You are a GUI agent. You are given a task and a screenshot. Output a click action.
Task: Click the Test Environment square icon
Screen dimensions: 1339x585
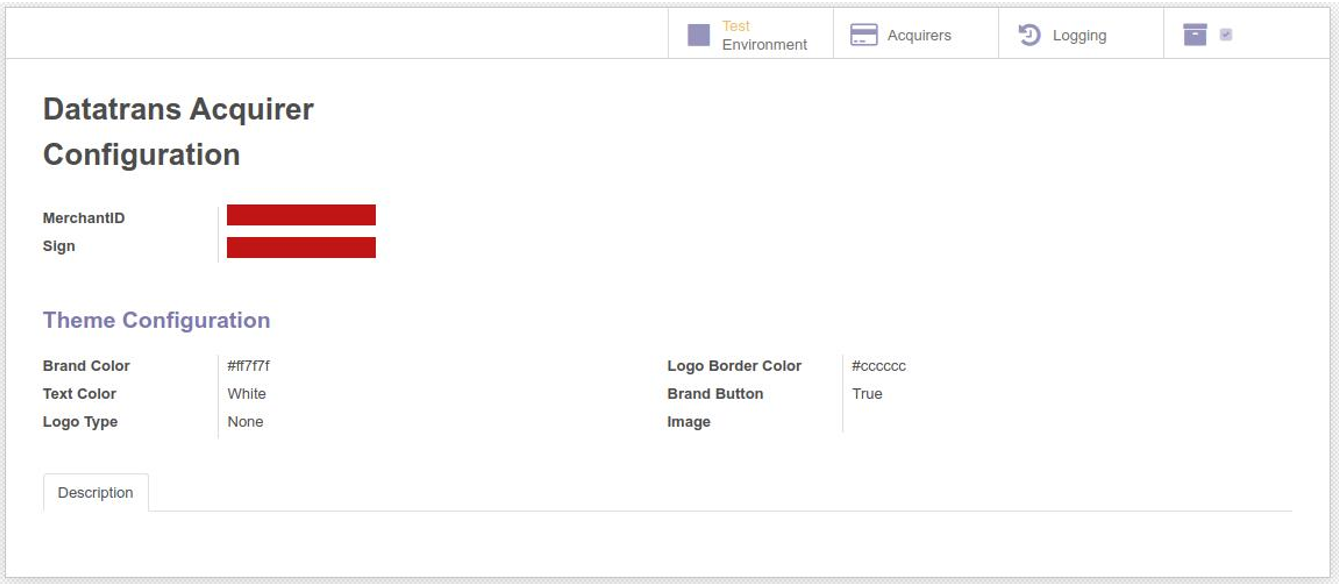pyautogui.click(x=699, y=35)
